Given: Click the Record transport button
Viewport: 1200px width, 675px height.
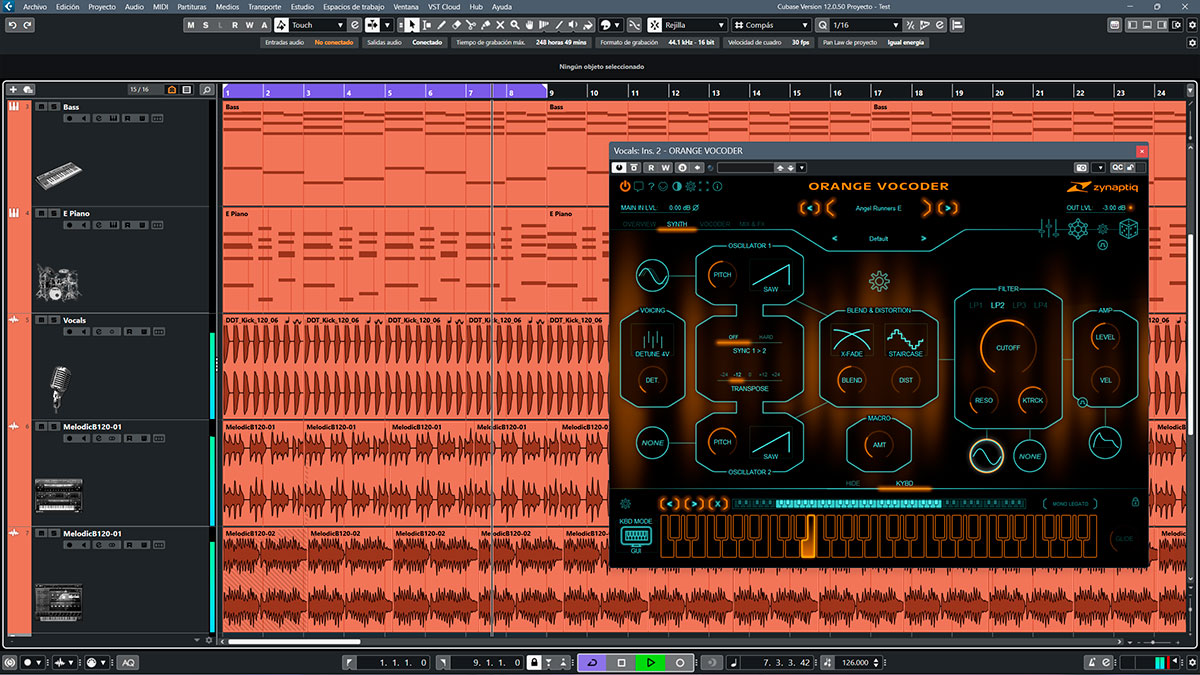Looking at the screenshot, I should 680,662.
